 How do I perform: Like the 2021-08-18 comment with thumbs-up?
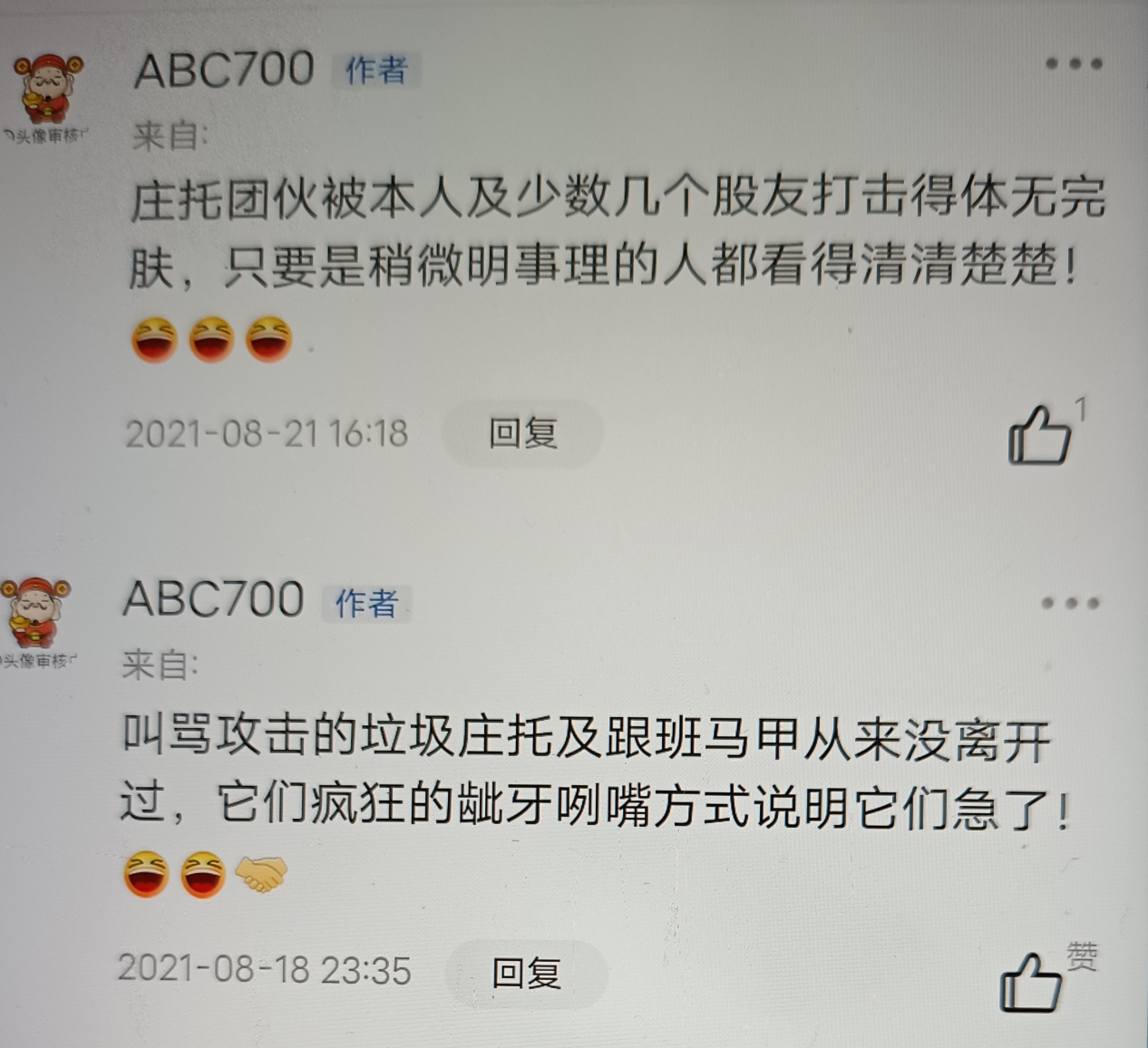pos(1030,982)
